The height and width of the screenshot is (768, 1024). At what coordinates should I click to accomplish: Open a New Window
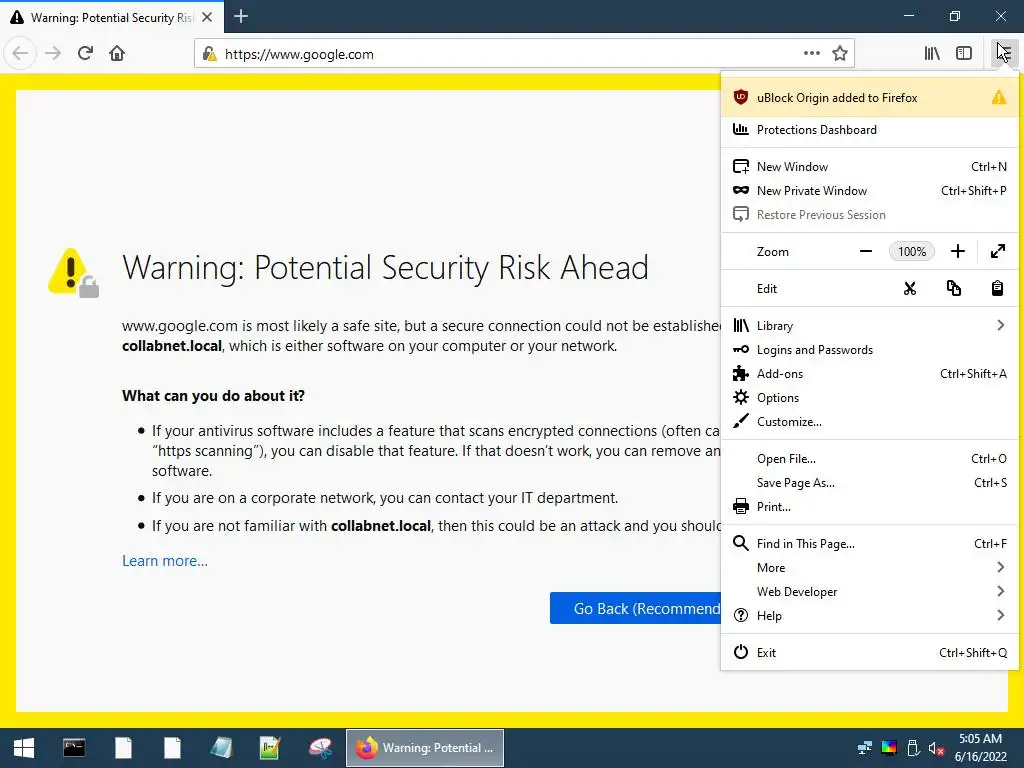(869, 167)
